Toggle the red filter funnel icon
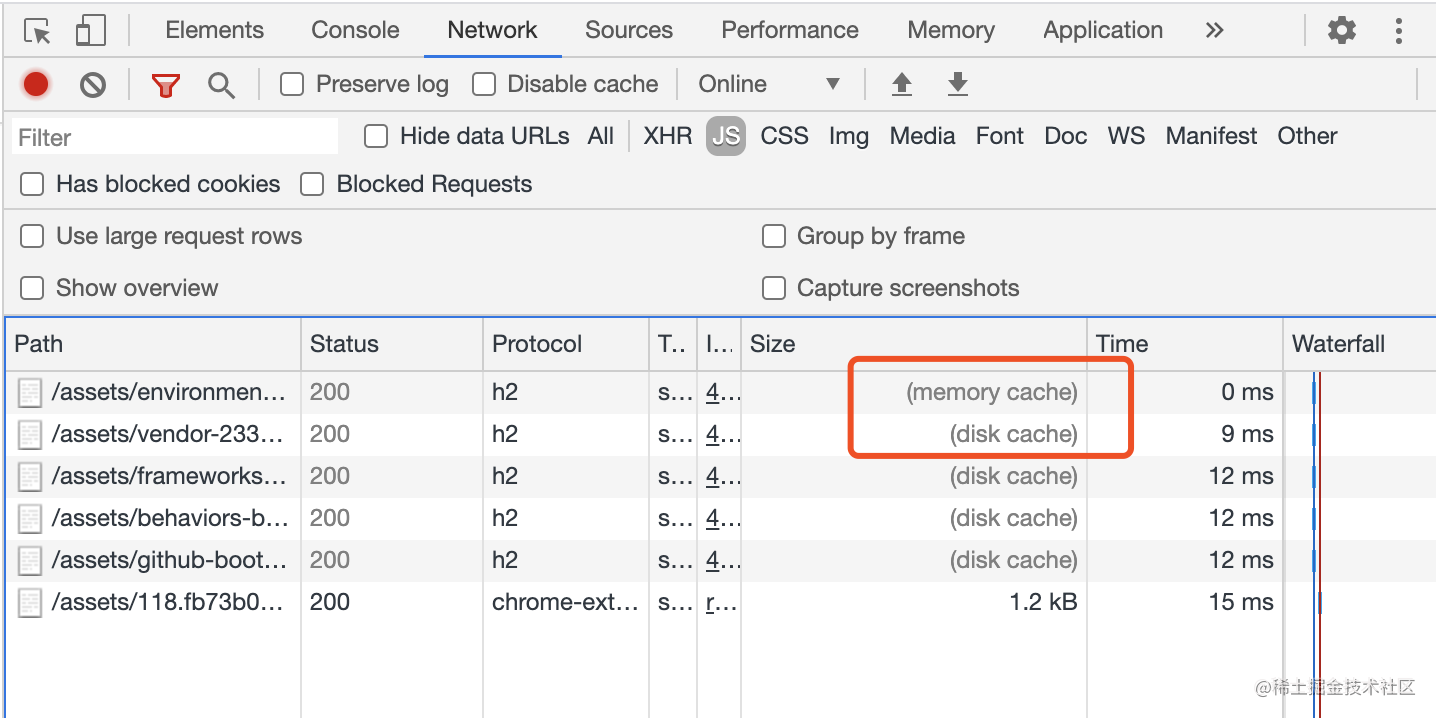This screenshot has height=718, width=1436. click(165, 86)
